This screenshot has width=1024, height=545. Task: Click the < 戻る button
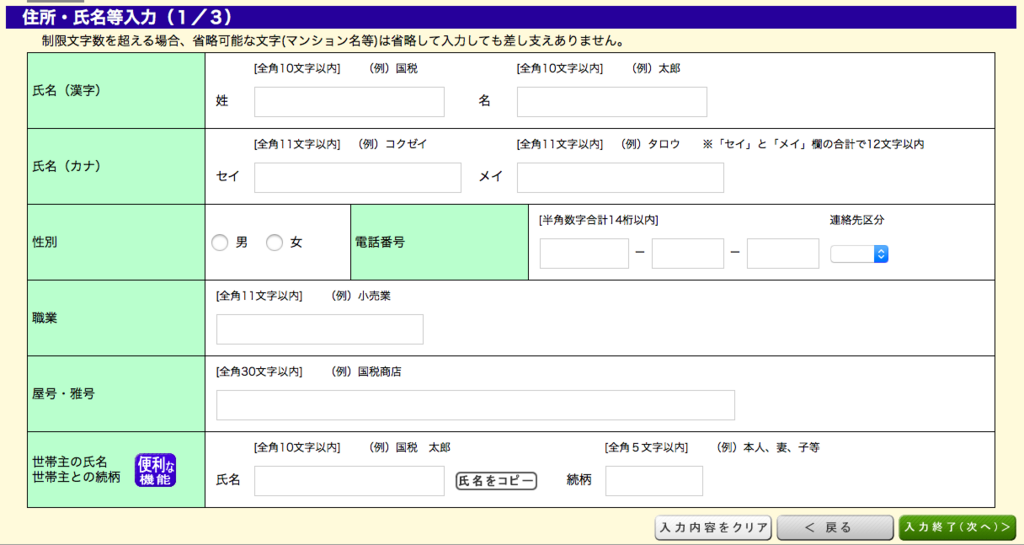click(835, 527)
